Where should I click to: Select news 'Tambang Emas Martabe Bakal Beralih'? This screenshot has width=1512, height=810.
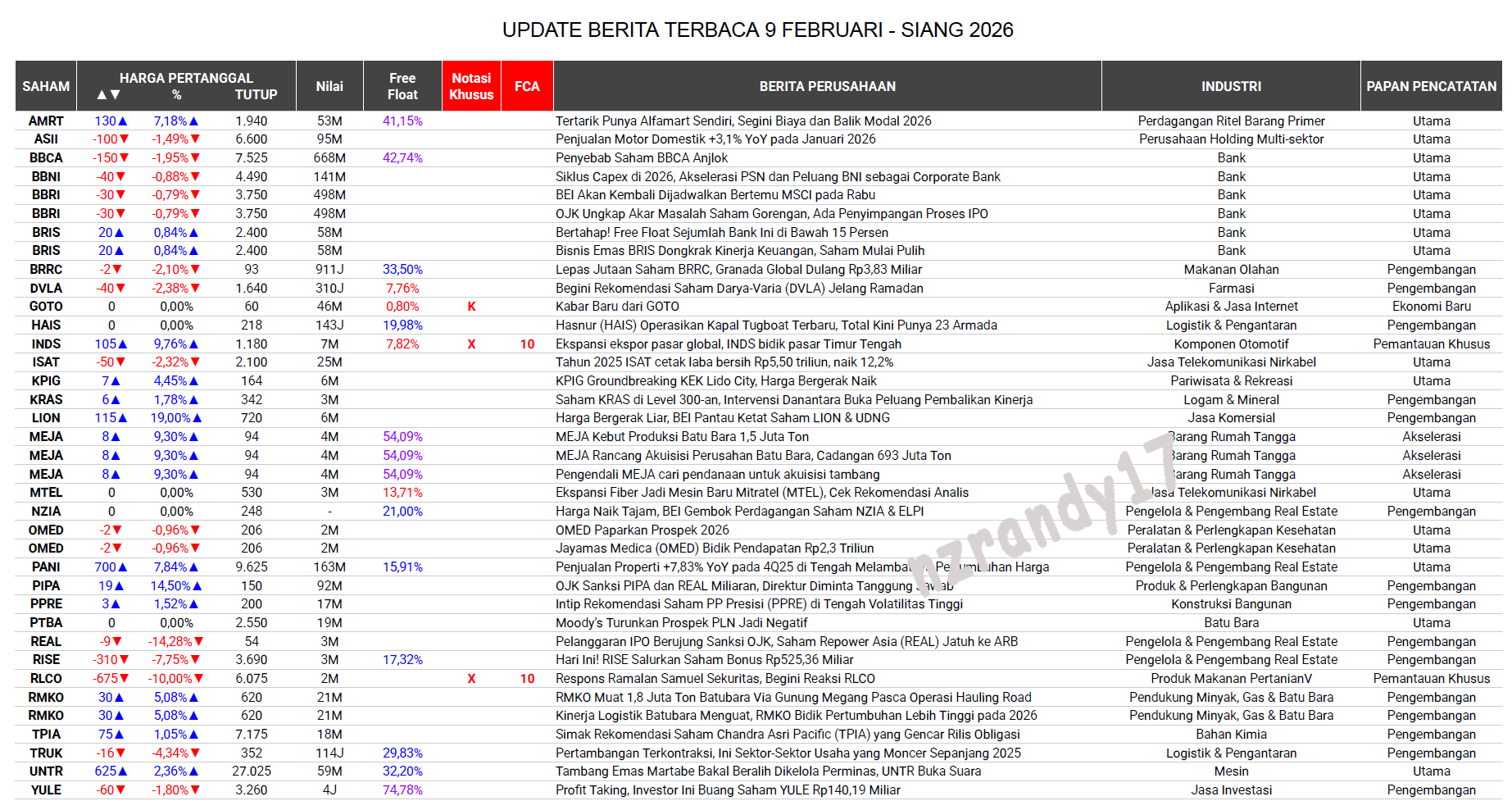(x=768, y=771)
